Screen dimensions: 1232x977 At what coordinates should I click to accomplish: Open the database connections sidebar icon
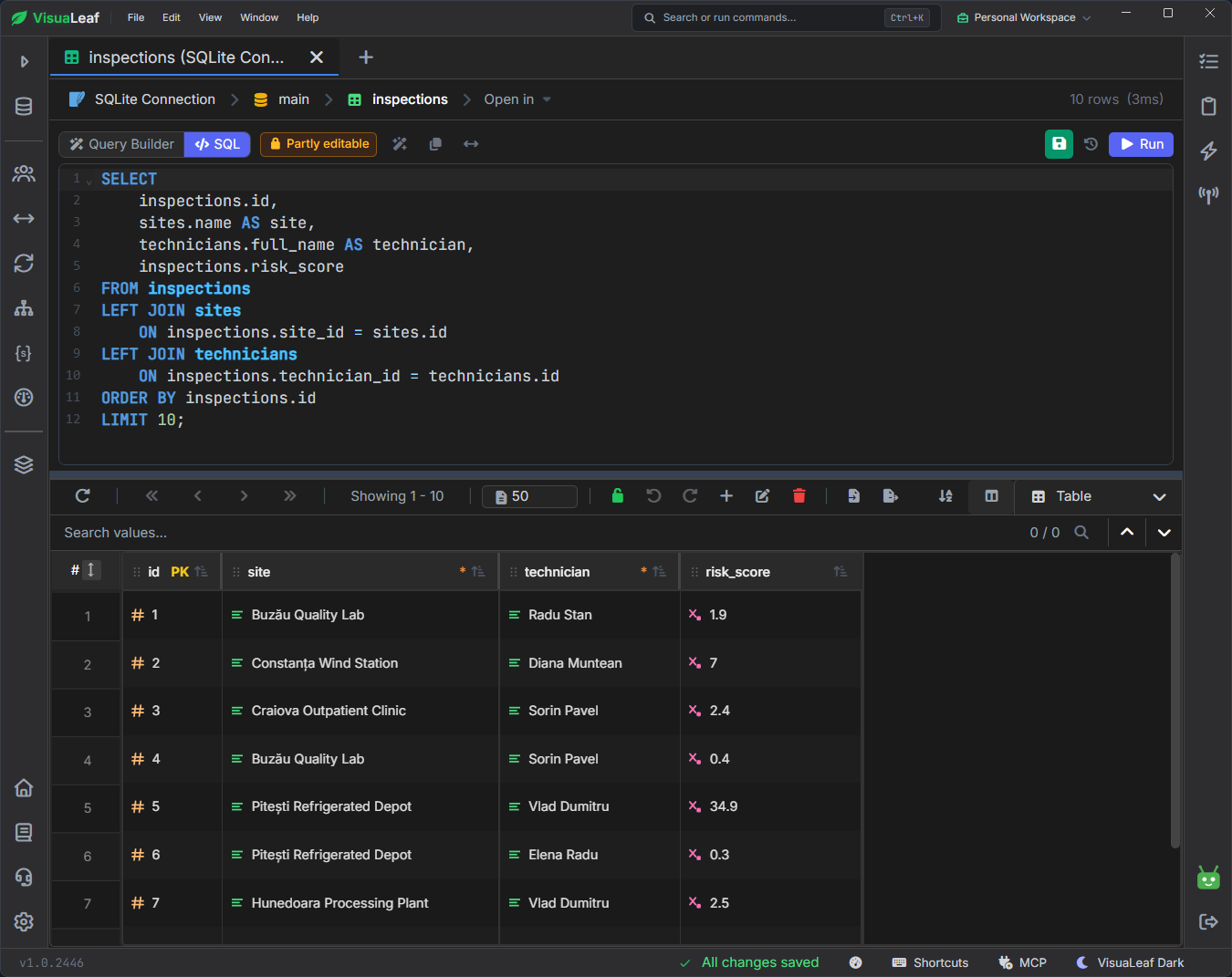click(x=24, y=106)
